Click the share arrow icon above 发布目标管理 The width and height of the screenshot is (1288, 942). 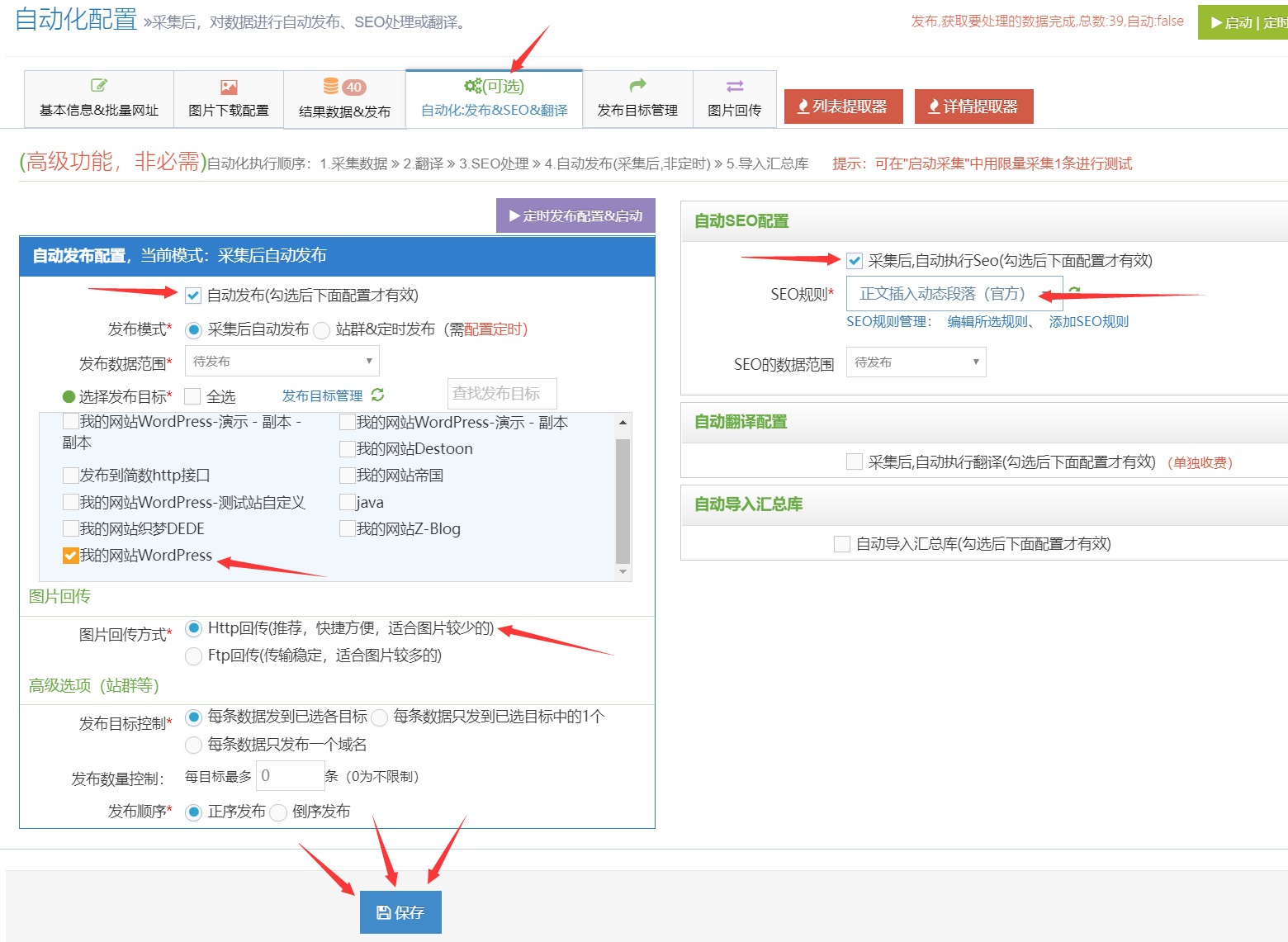pos(637,85)
